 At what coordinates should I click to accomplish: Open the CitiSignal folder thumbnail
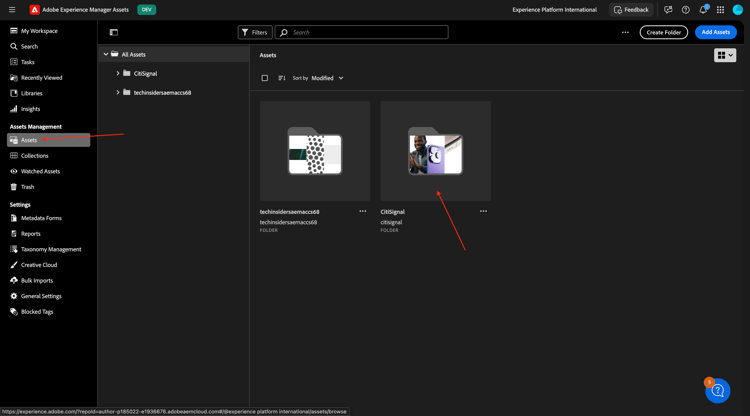[x=435, y=151]
